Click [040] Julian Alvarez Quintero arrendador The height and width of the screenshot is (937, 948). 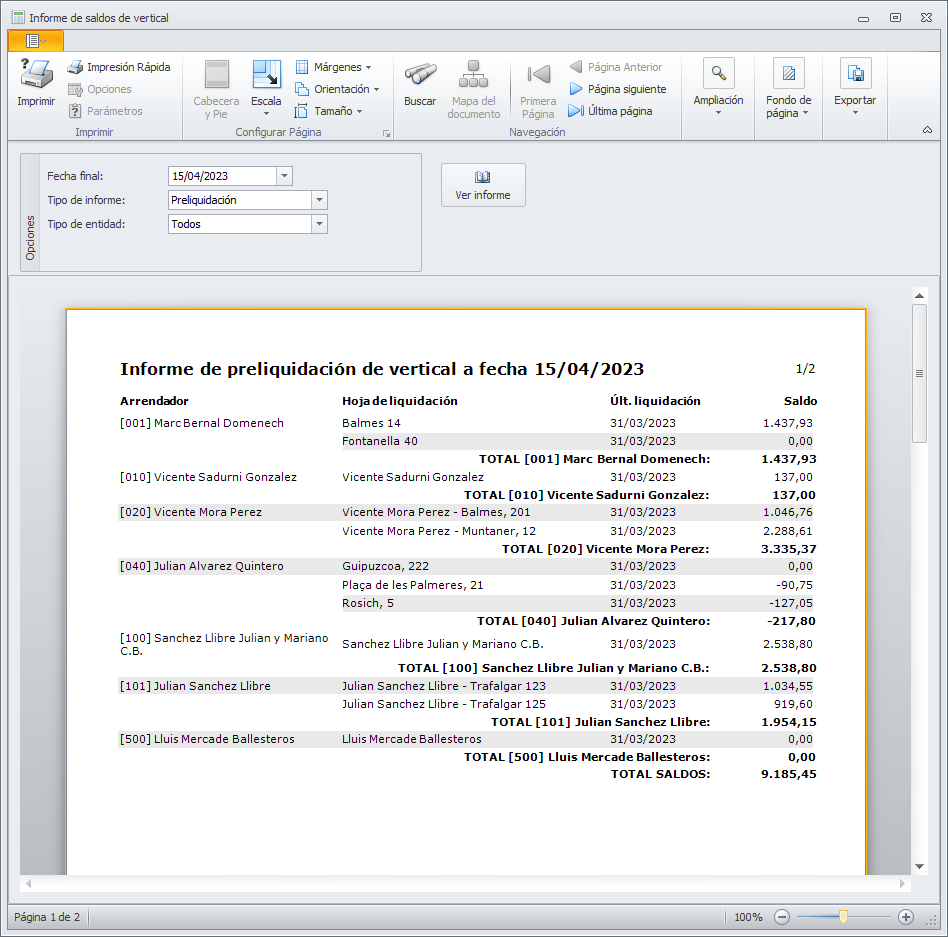(x=202, y=566)
